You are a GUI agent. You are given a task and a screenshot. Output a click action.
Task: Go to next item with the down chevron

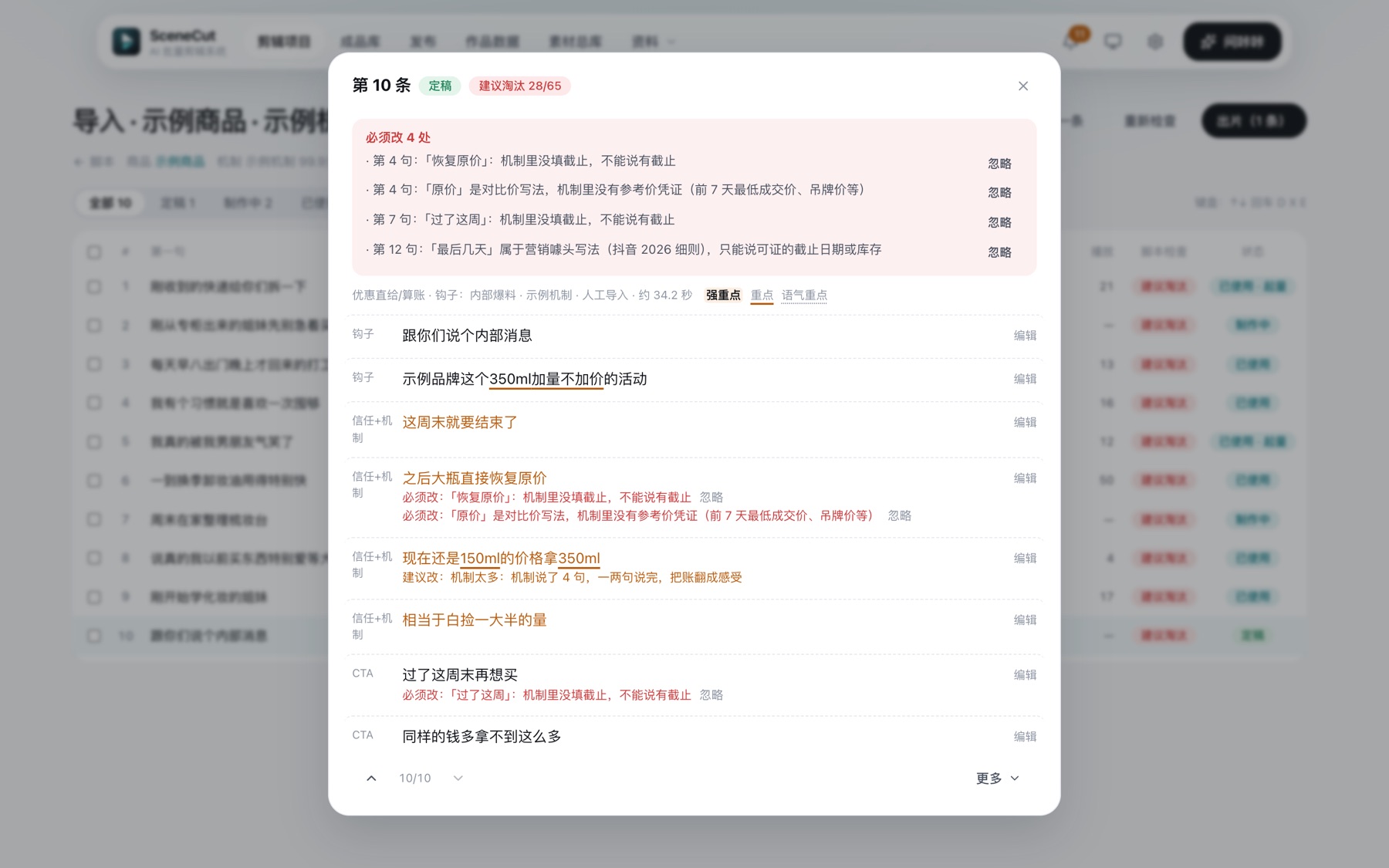pyautogui.click(x=458, y=778)
